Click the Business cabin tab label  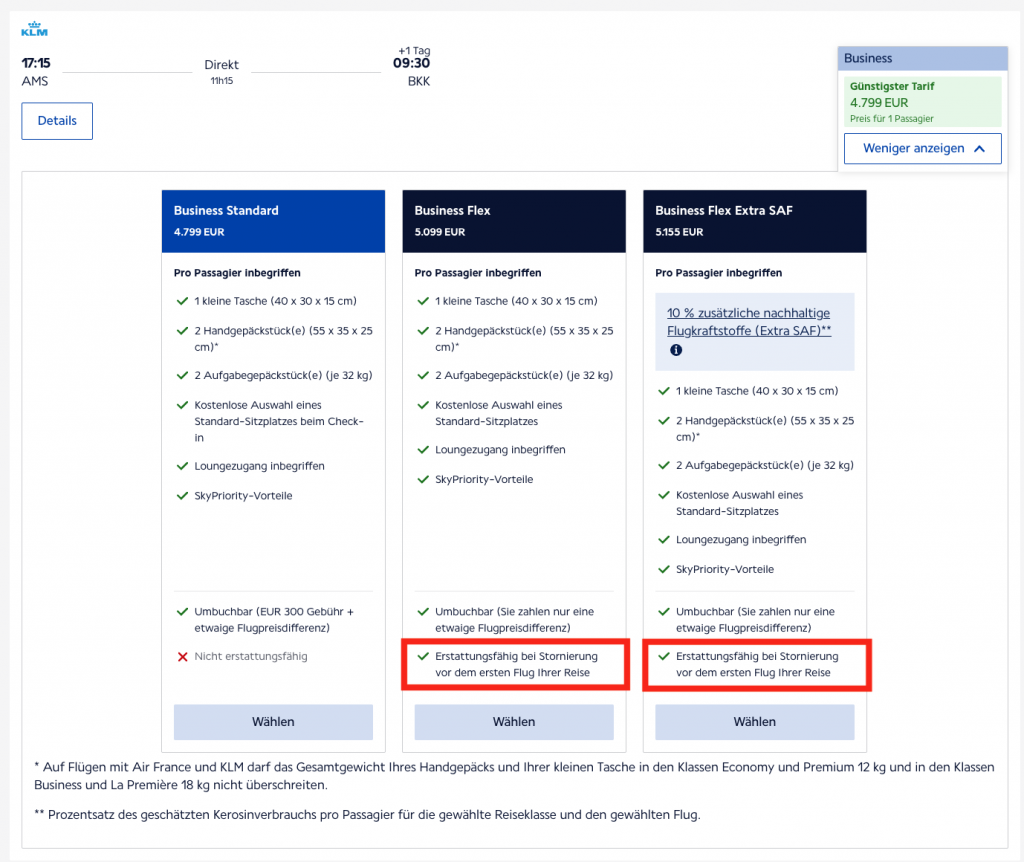[x=867, y=58]
